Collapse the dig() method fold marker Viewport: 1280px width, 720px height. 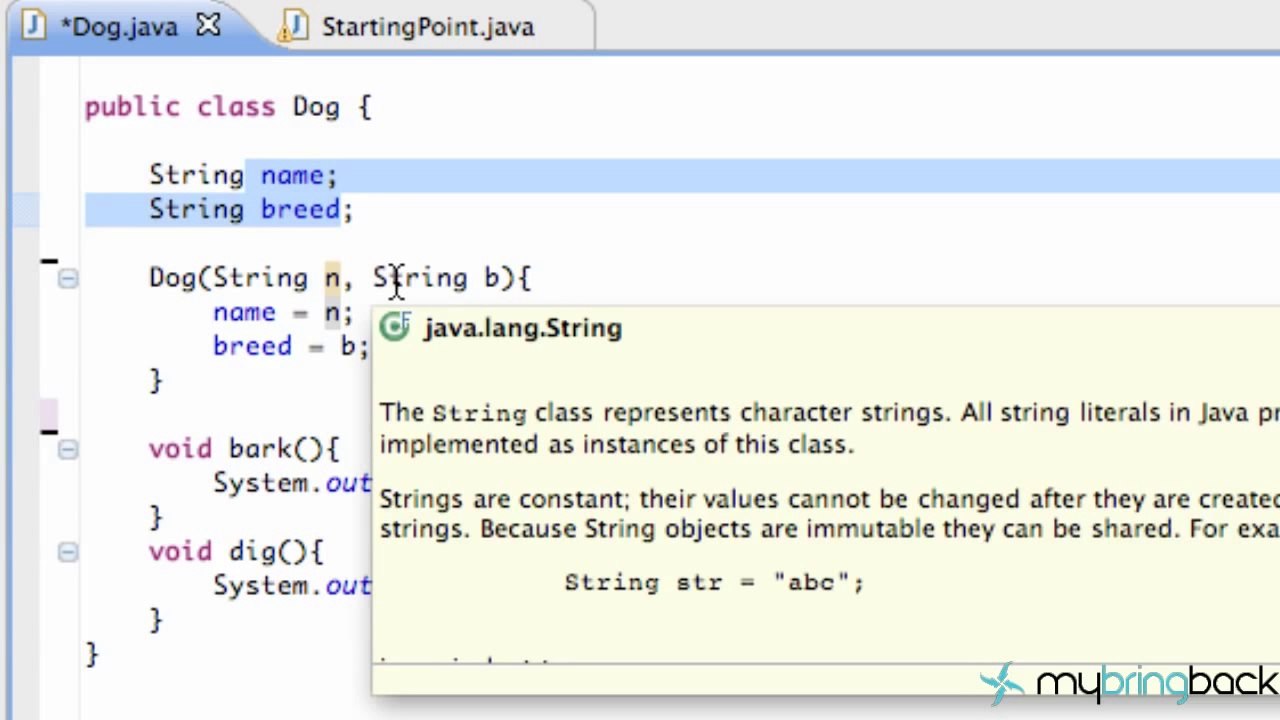(x=67, y=552)
